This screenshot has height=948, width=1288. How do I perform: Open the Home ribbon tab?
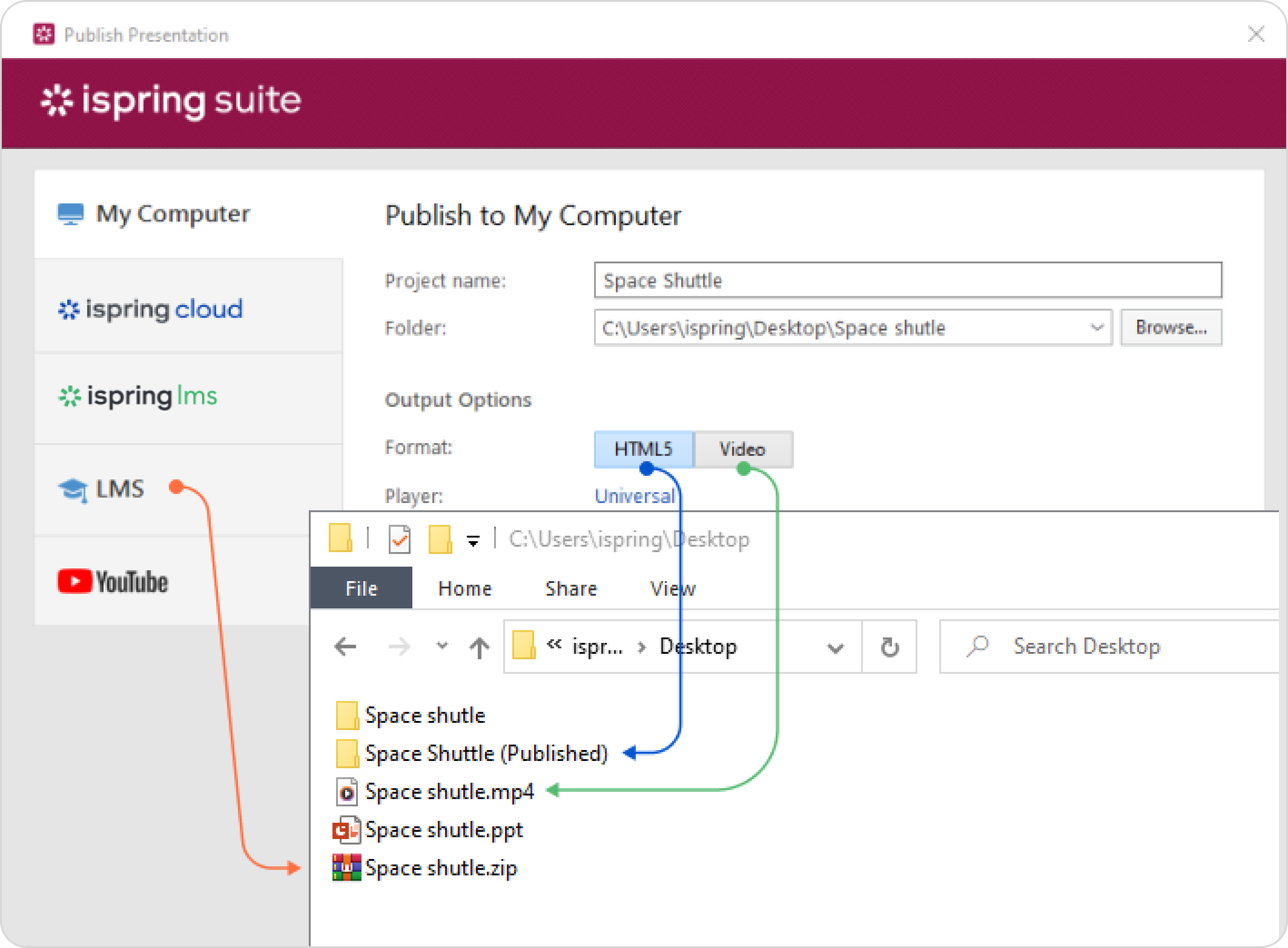[464, 588]
